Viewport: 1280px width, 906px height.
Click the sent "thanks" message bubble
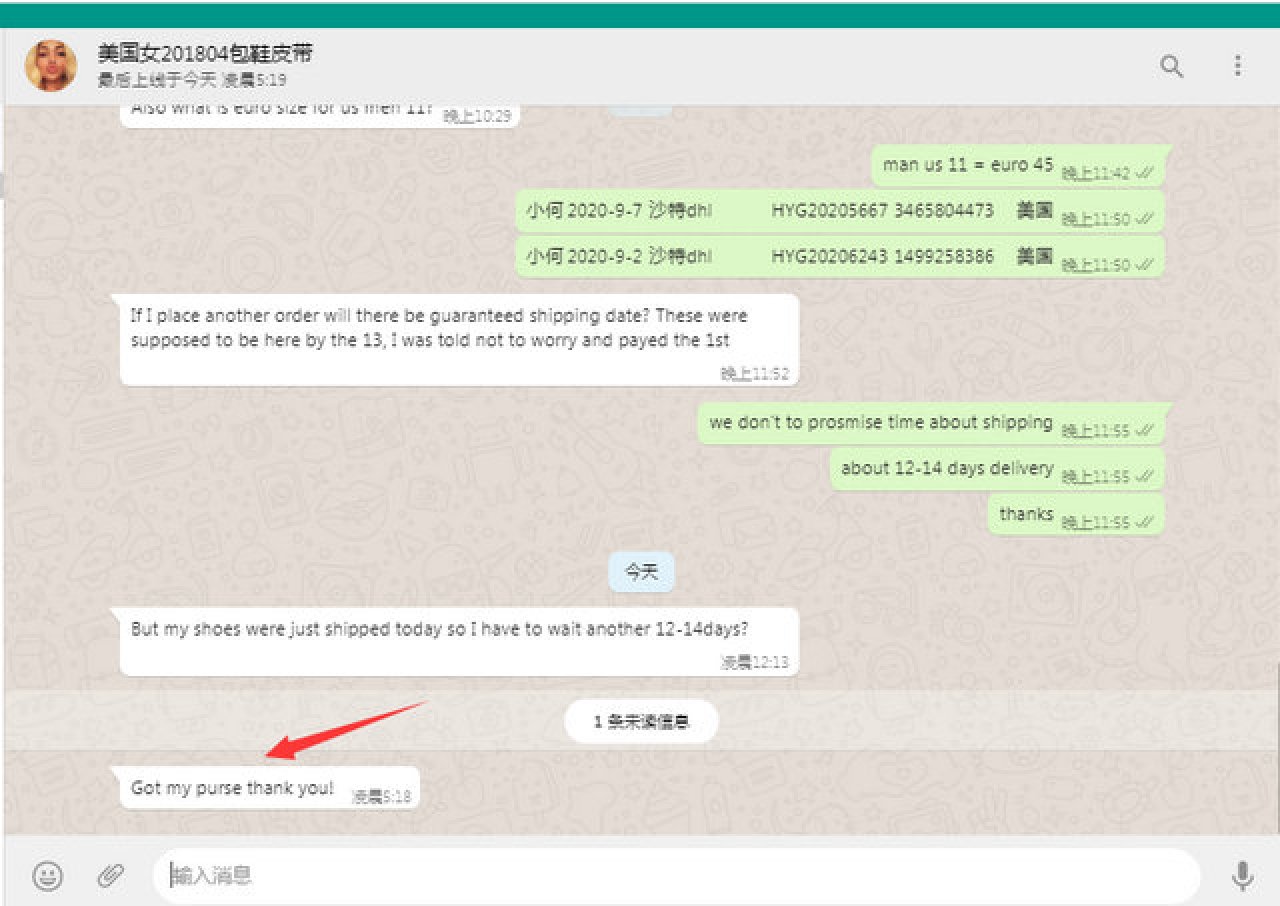1026,514
